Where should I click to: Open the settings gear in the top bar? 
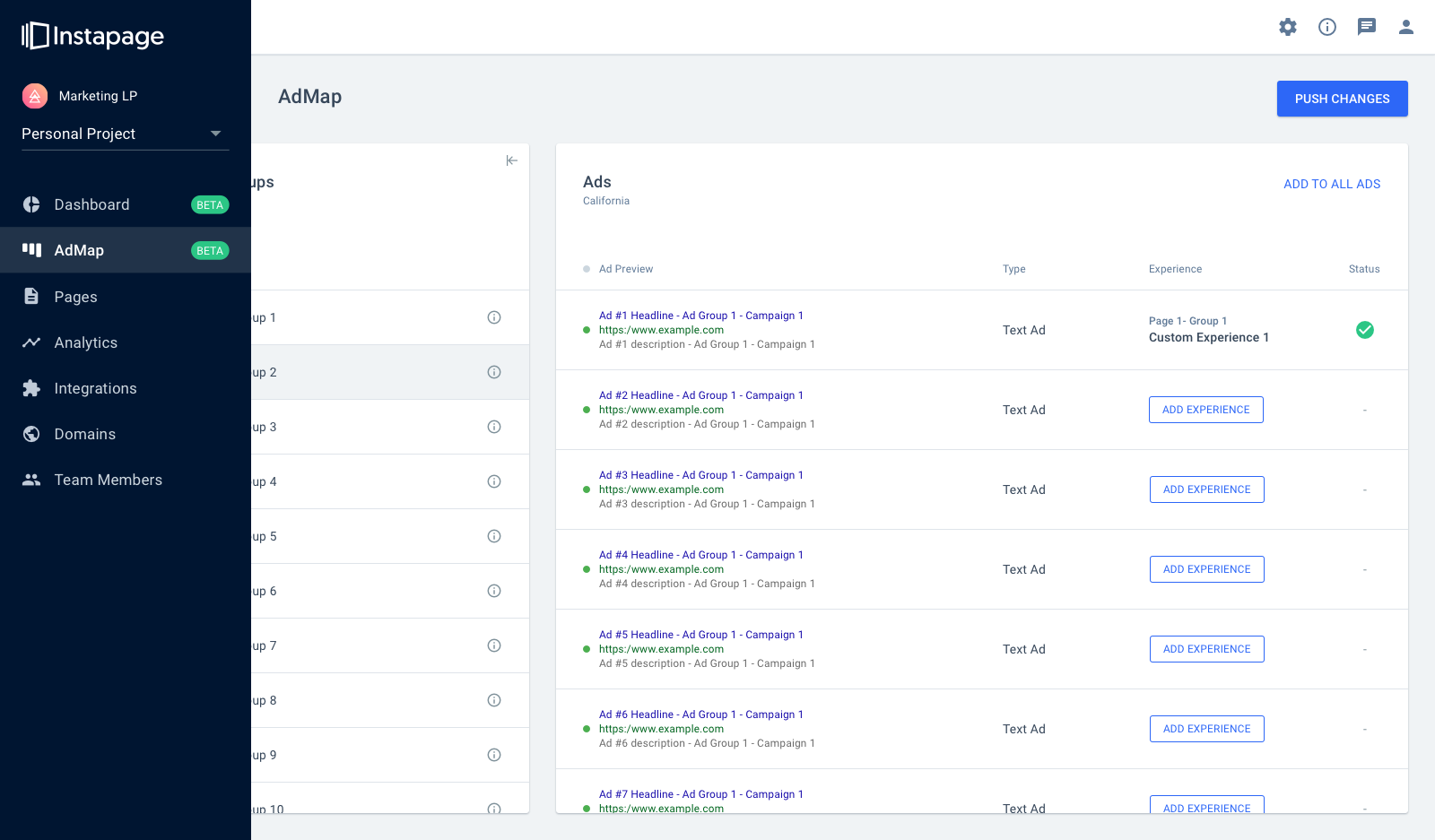click(1288, 27)
